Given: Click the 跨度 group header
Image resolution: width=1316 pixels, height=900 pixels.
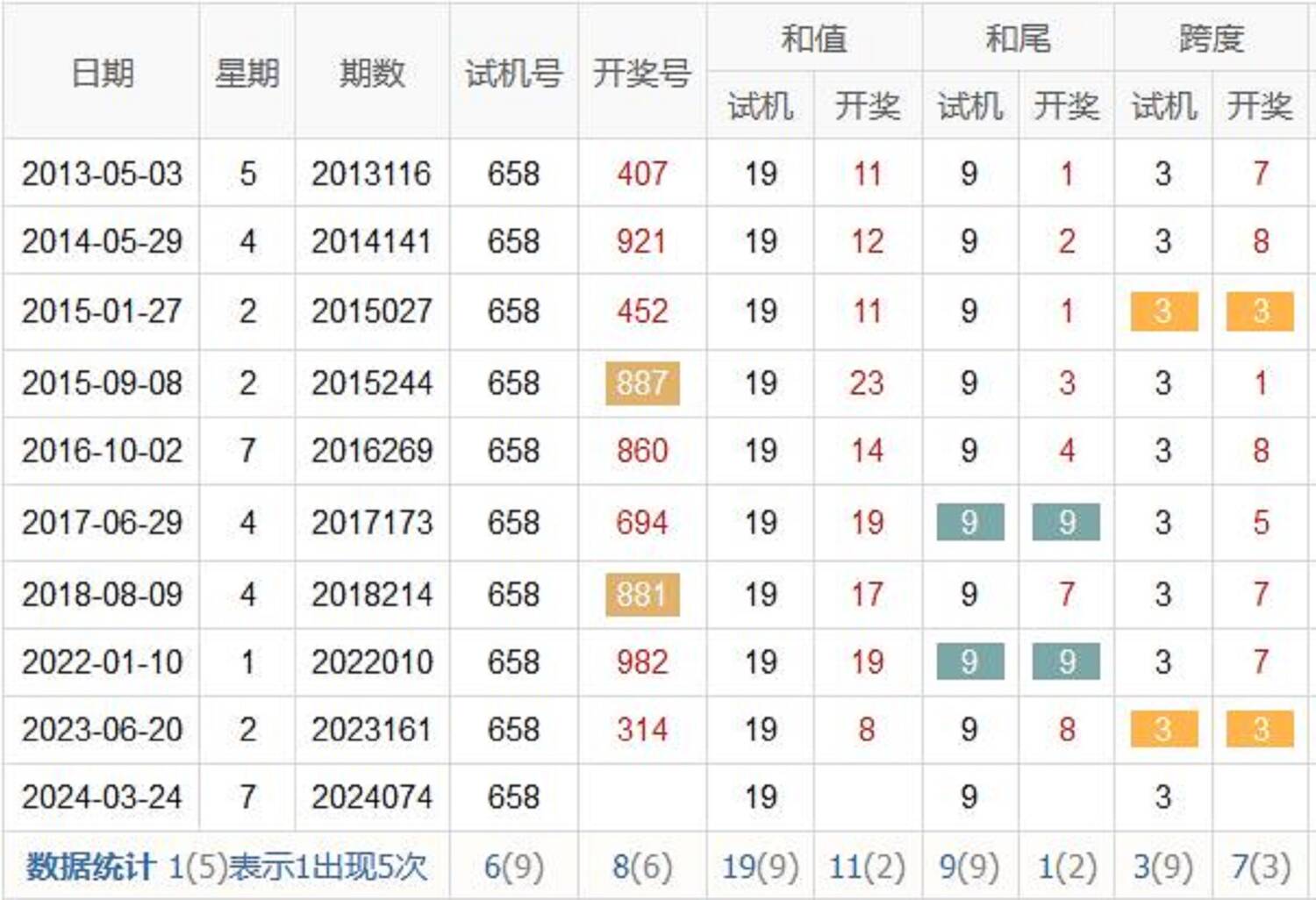Looking at the screenshot, I should point(1211,39).
